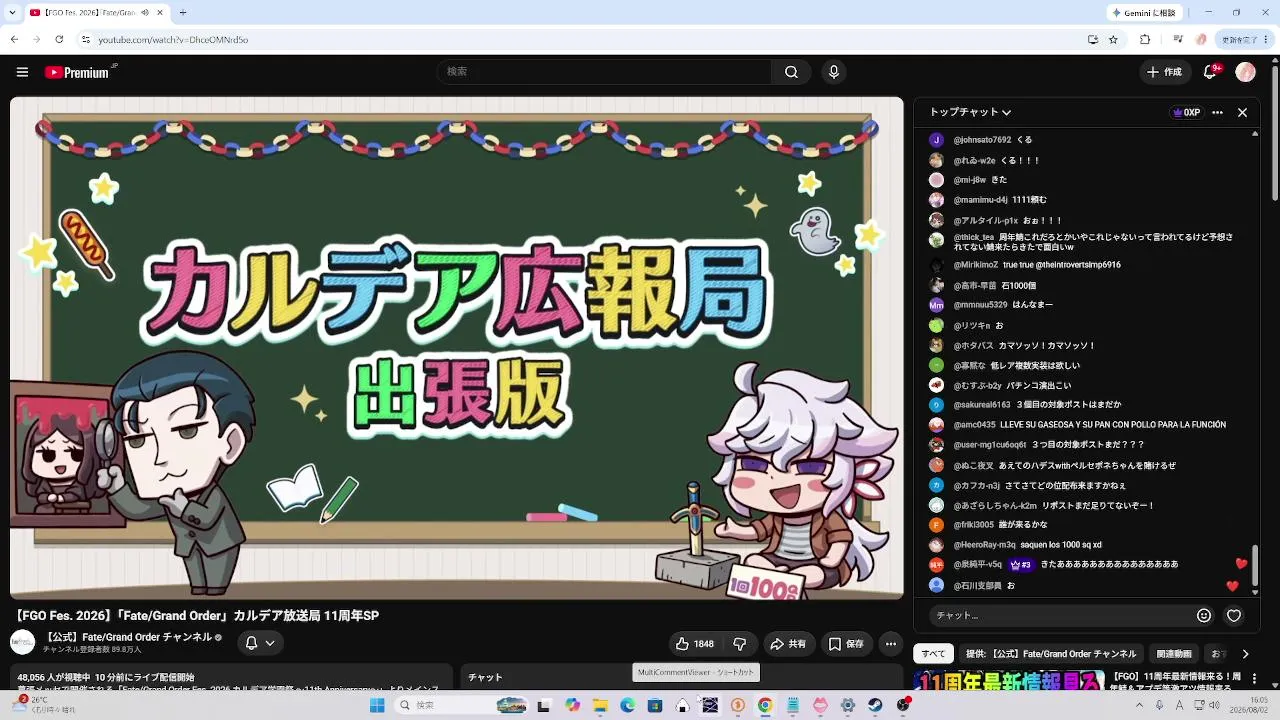Image resolution: width=1280 pixels, height=720 pixels.
Task: Dislike the video with thumbs down
Action: tap(740, 644)
